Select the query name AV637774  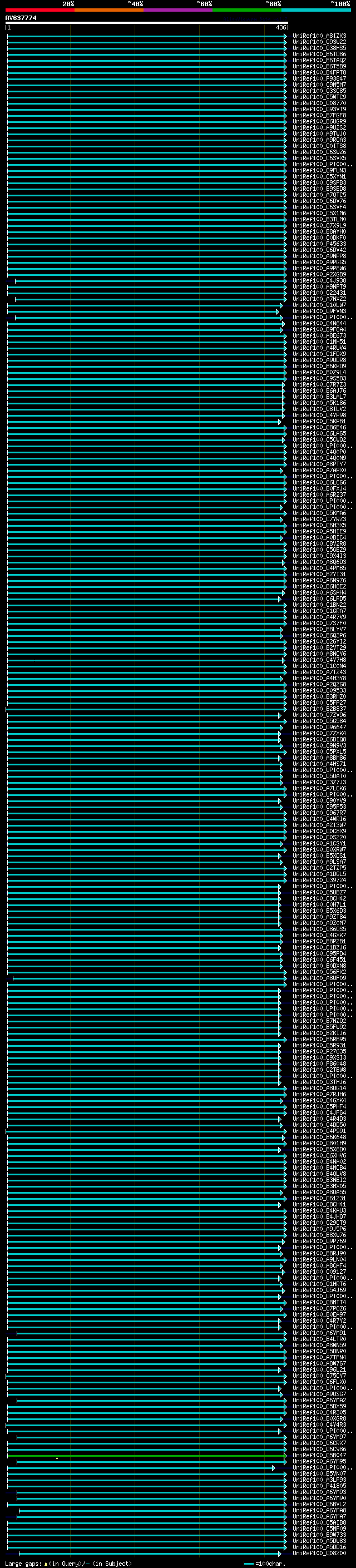[x=21, y=18]
